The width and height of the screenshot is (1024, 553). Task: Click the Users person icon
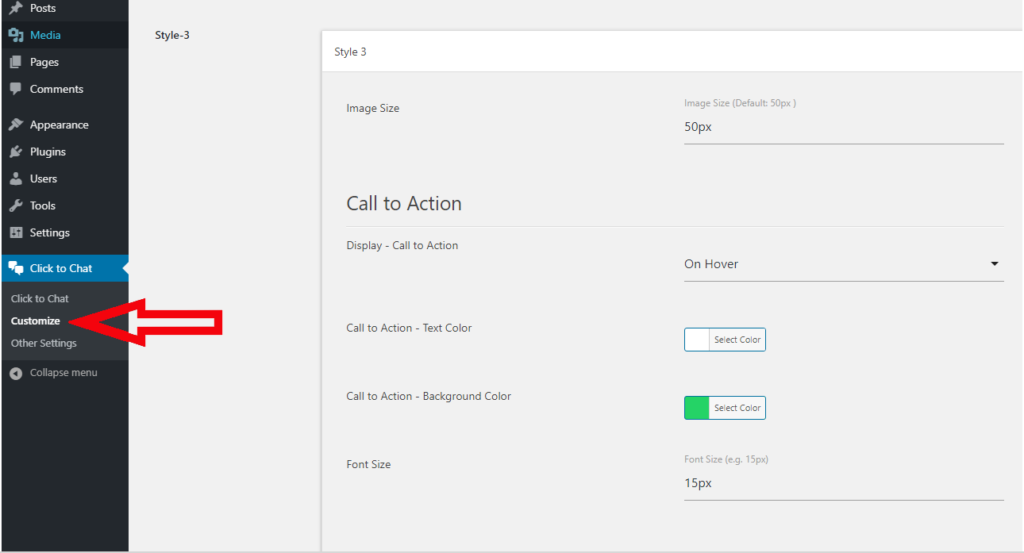16,178
